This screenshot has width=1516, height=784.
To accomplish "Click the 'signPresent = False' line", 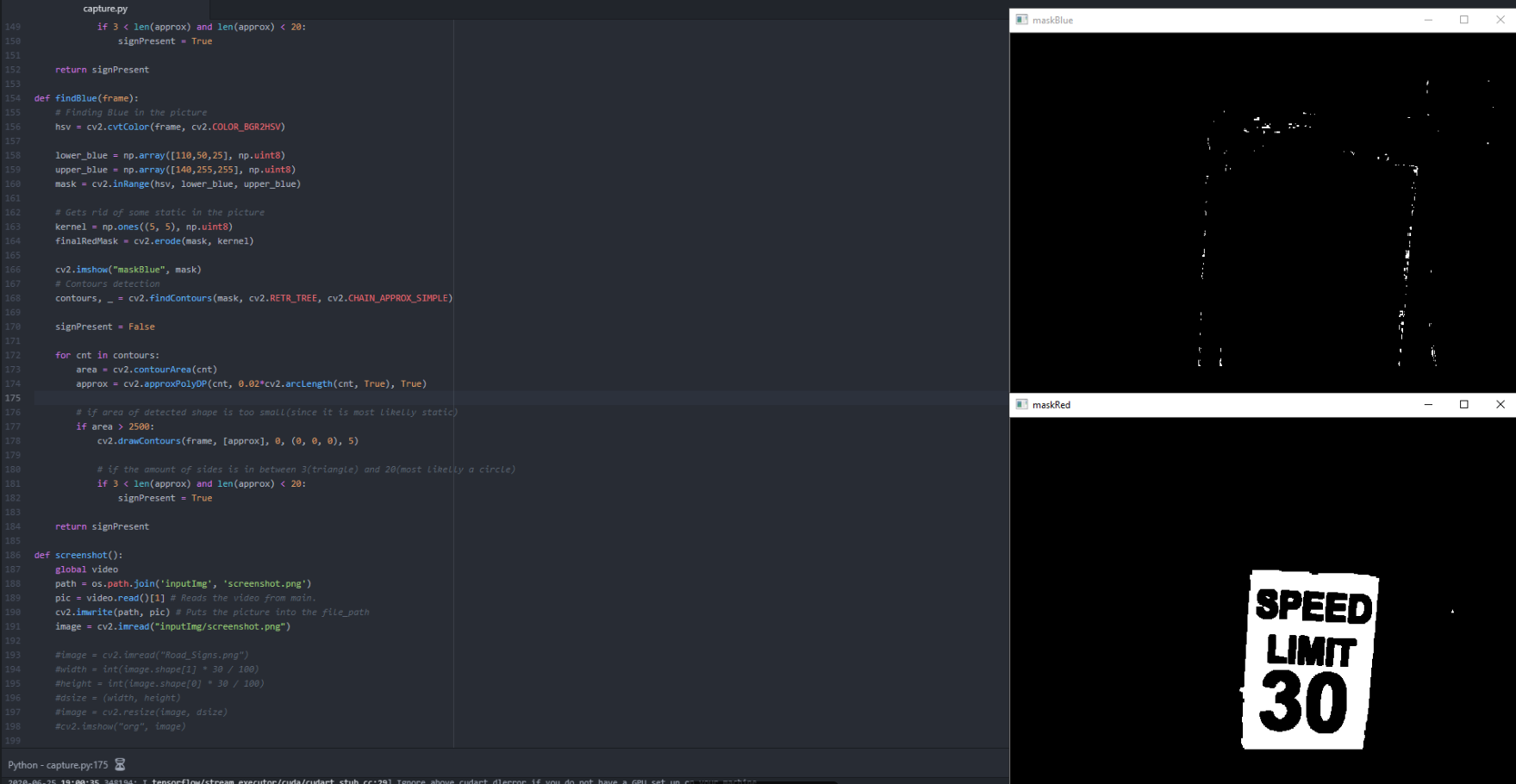I will 105,327.
